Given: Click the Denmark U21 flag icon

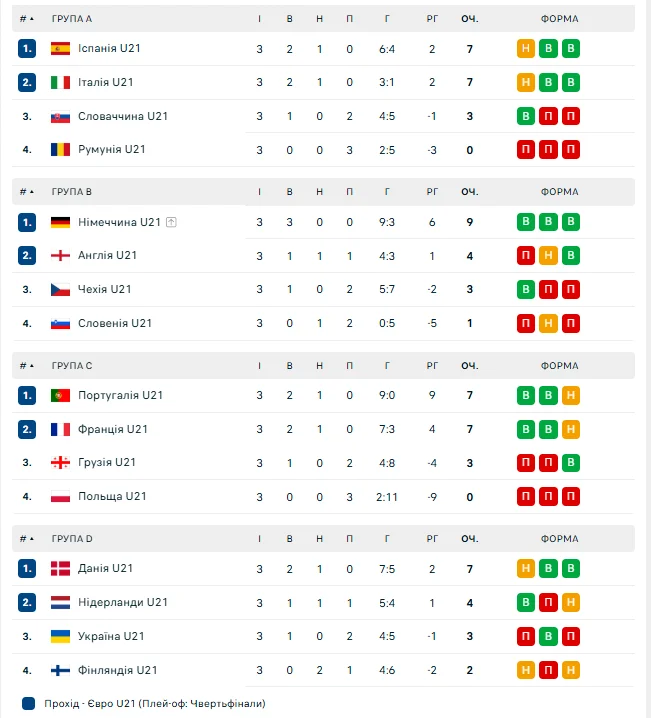Looking at the screenshot, I should click(x=60, y=568).
